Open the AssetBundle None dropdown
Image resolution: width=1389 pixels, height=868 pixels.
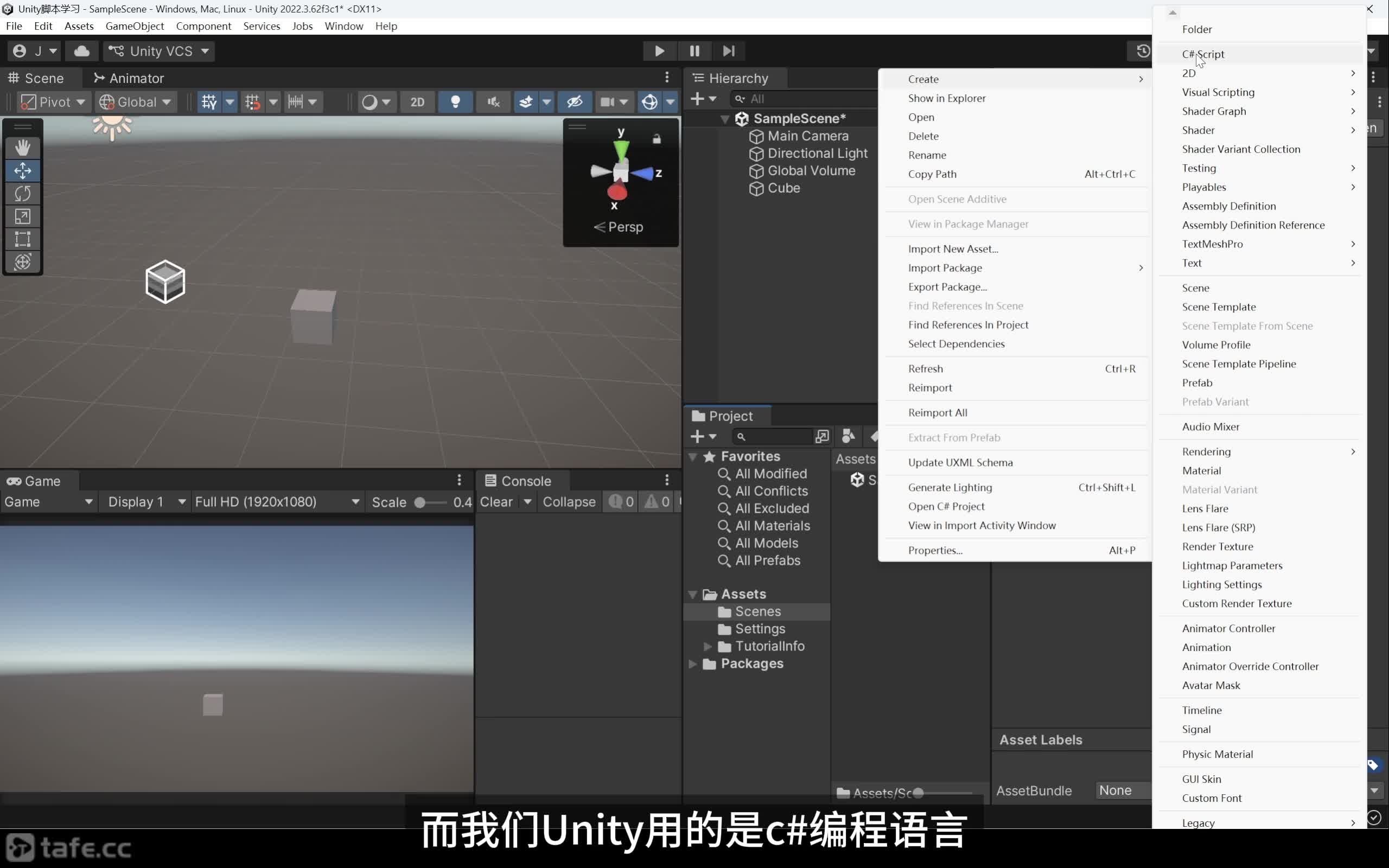pyautogui.click(x=1123, y=790)
